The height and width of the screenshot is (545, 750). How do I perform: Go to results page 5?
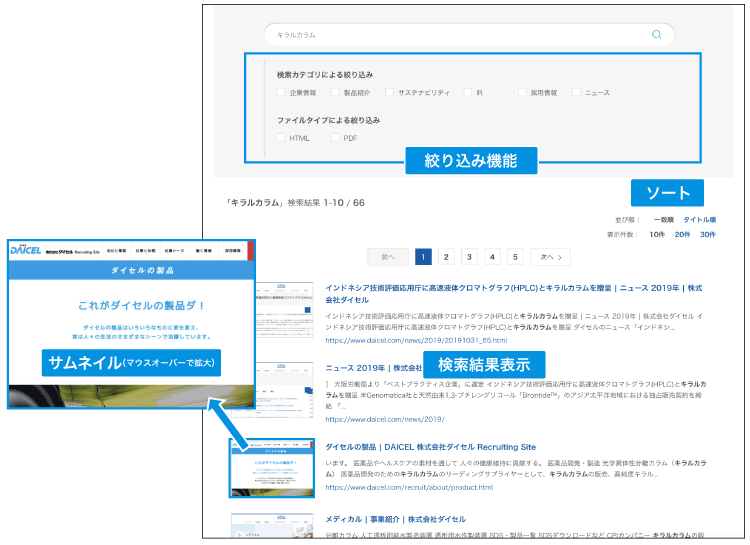(x=515, y=257)
